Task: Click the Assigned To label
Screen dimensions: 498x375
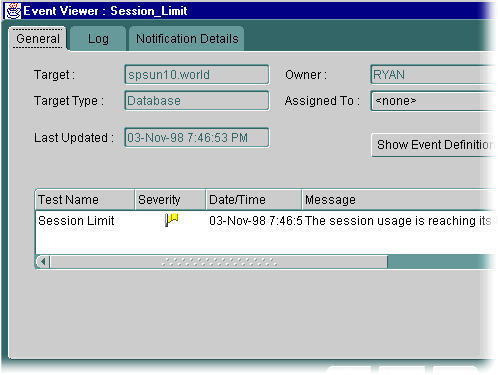Action: [x=322, y=101]
